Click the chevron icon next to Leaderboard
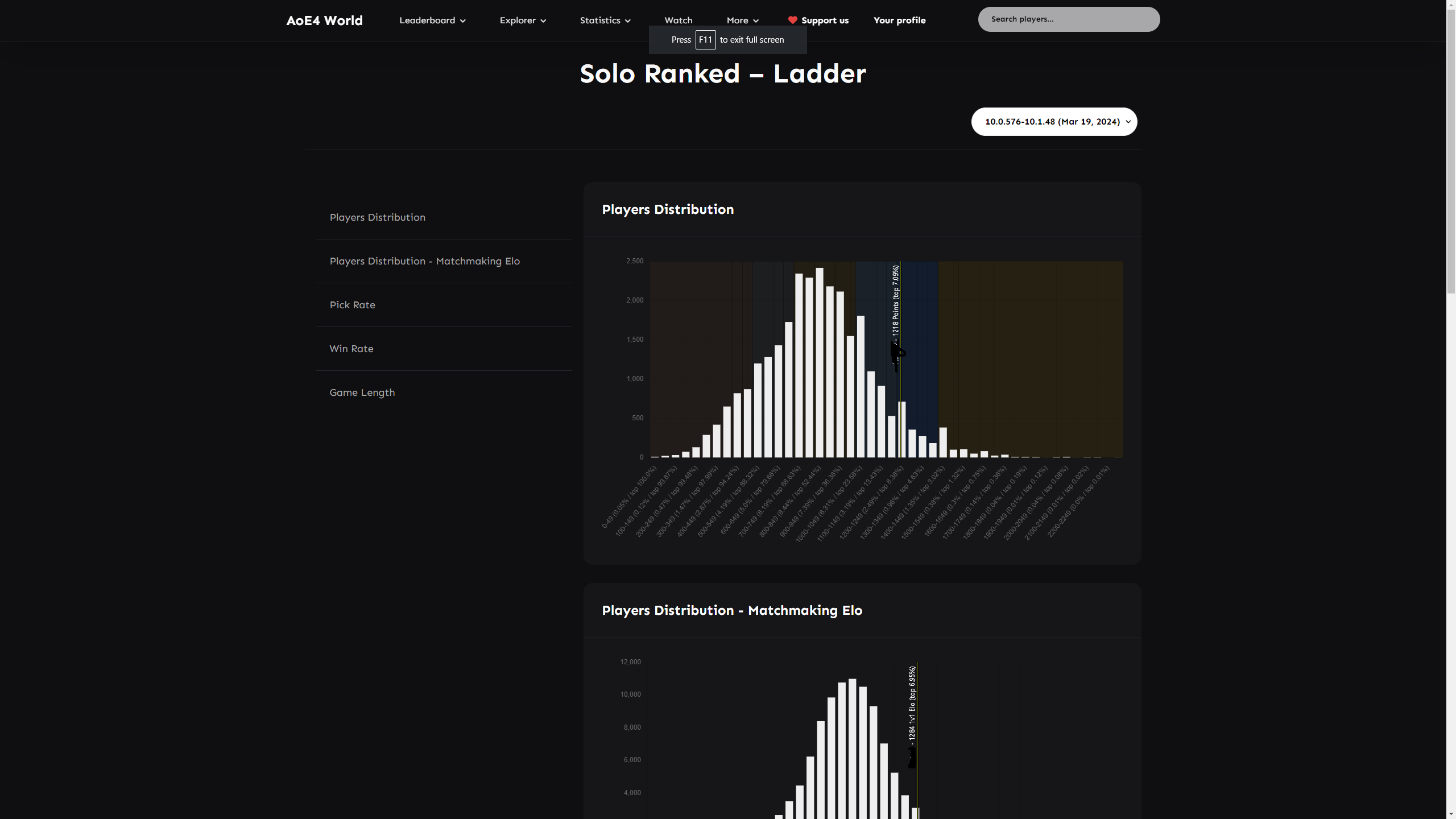Image resolution: width=1456 pixels, height=819 pixels. point(462,21)
